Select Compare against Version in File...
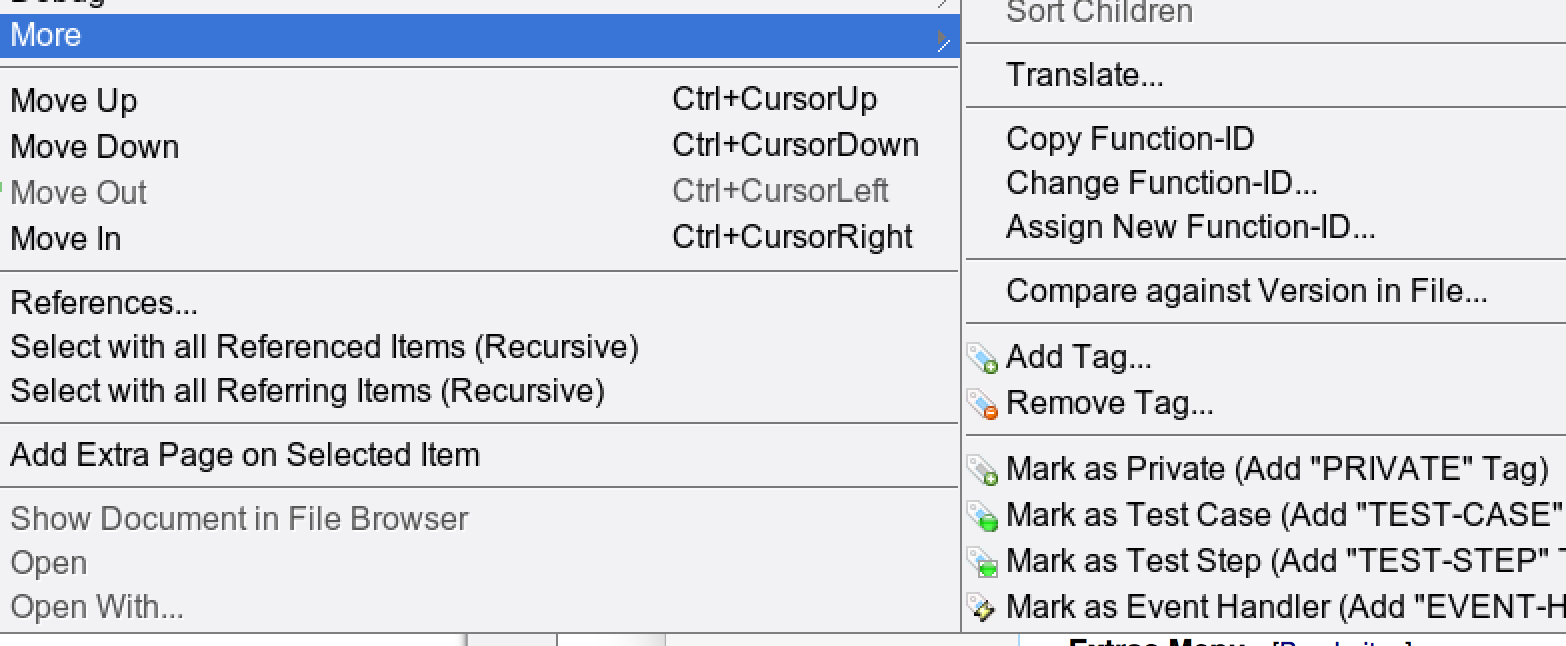Image resolution: width=1566 pixels, height=646 pixels. point(1247,291)
